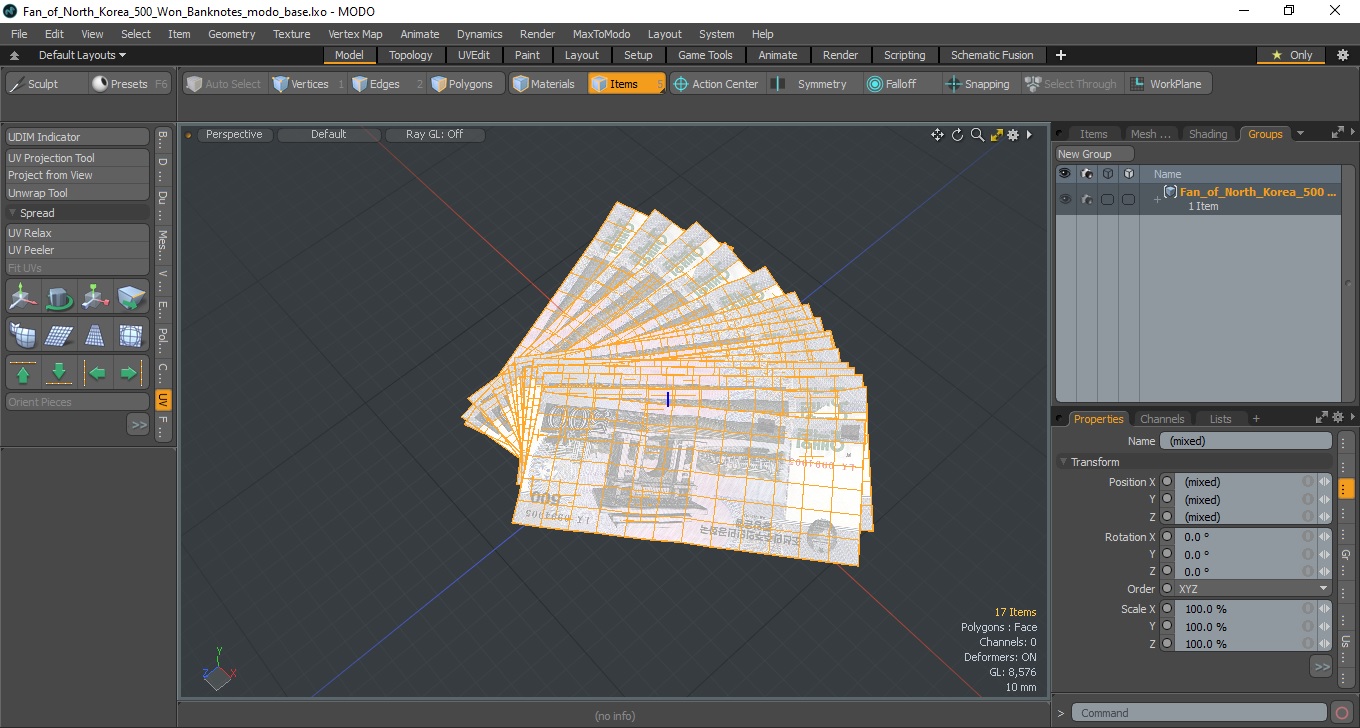Click the Action Center button
The image size is (1360, 728).
pos(715,84)
